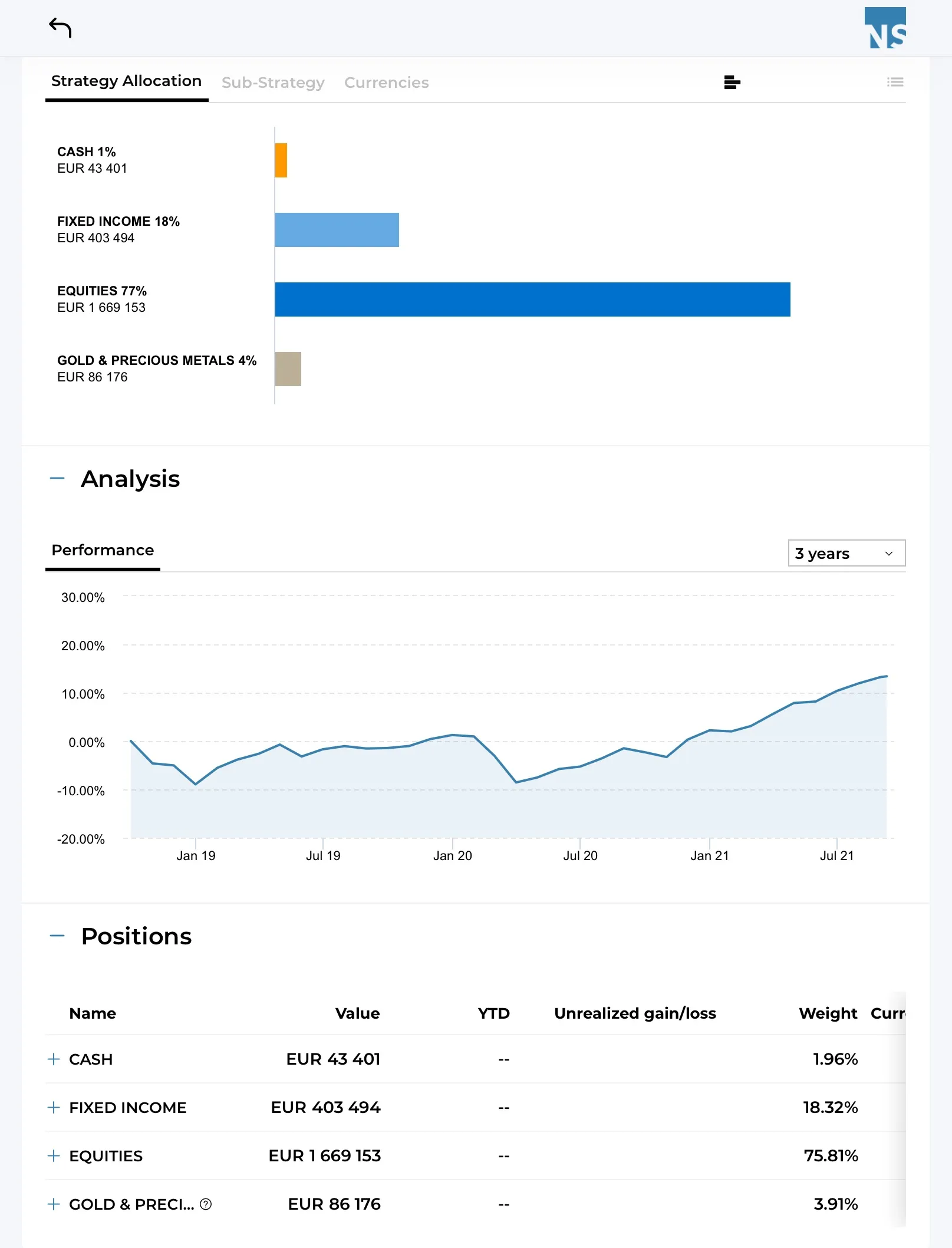Click the Jan 20 axis label

point(453,856)
